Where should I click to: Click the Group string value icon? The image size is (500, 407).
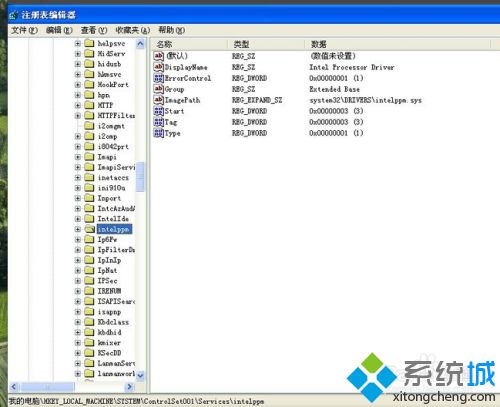point(158,89)
